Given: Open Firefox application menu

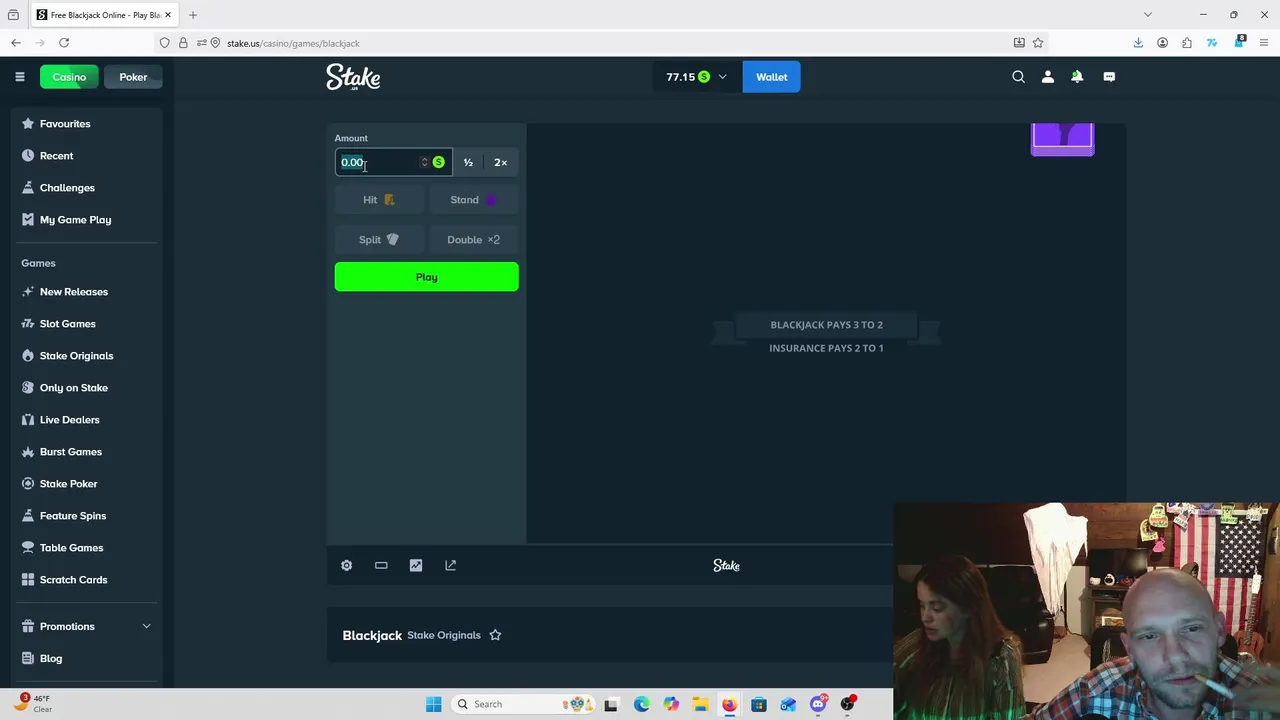Looking at the screenshot, I should coord(1264,43).
